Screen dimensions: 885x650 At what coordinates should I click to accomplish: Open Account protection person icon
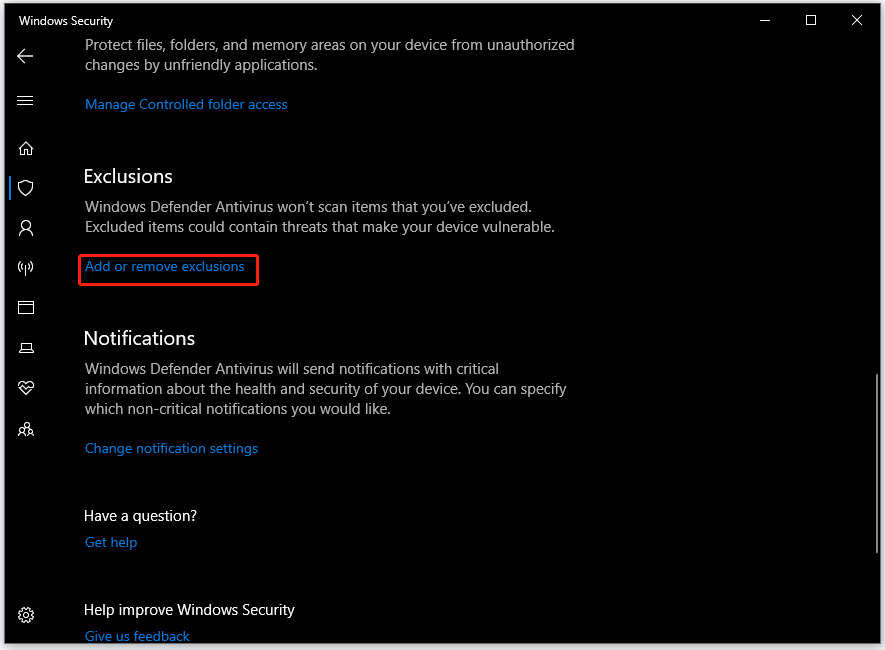click(25, 228)
